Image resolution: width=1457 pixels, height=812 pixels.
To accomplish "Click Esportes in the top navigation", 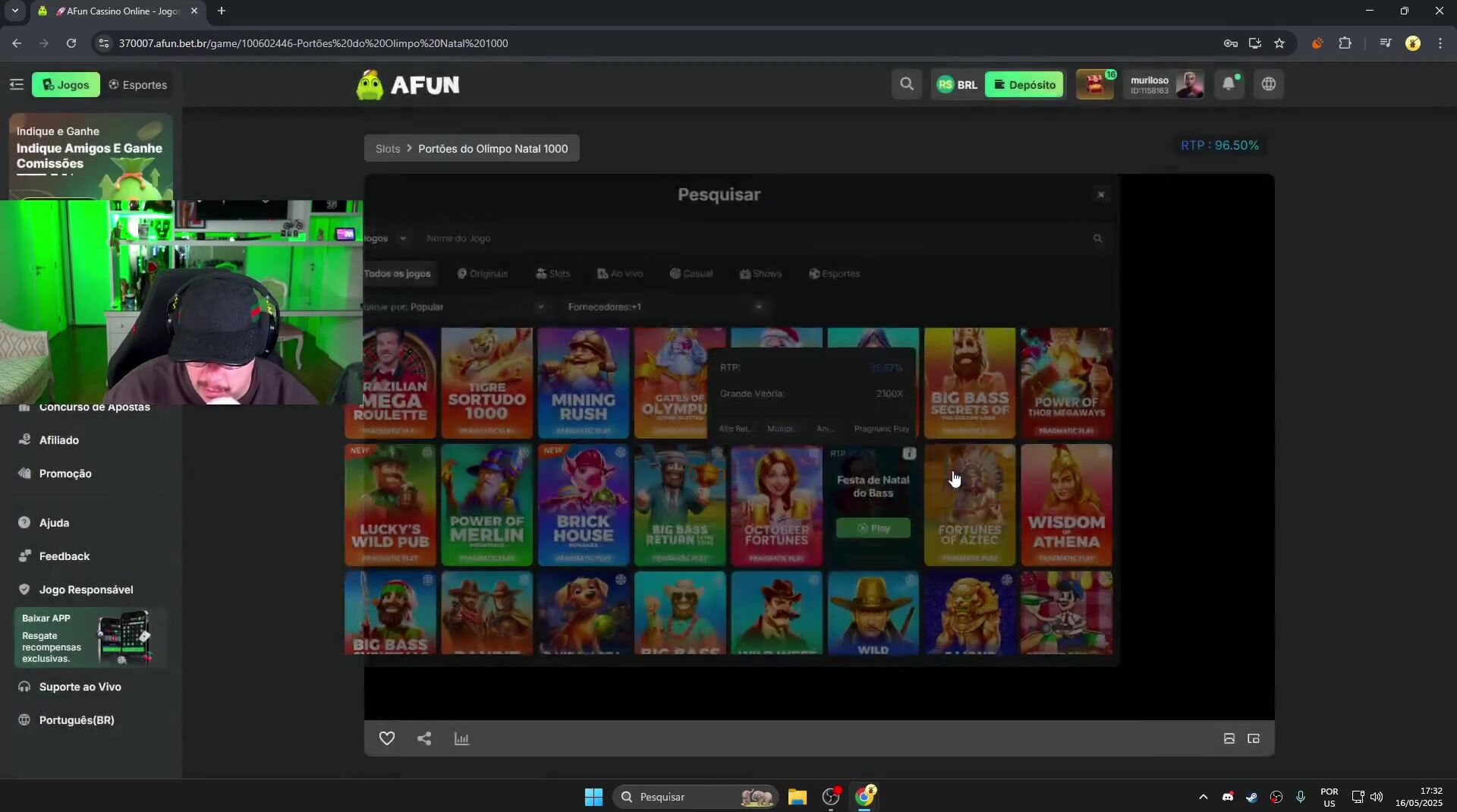I will pos(137,84).
